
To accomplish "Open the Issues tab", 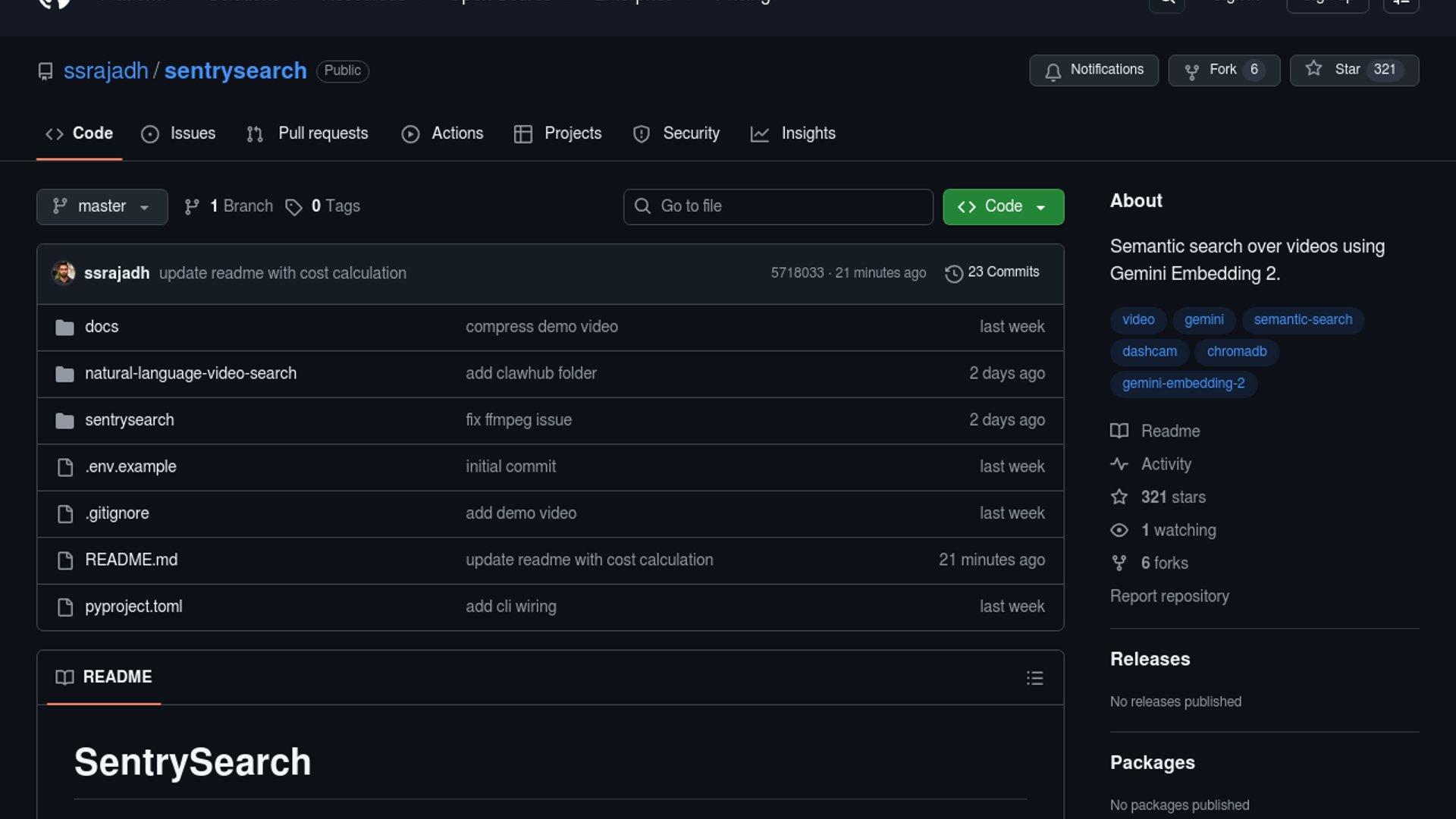I will coord(178,133).
